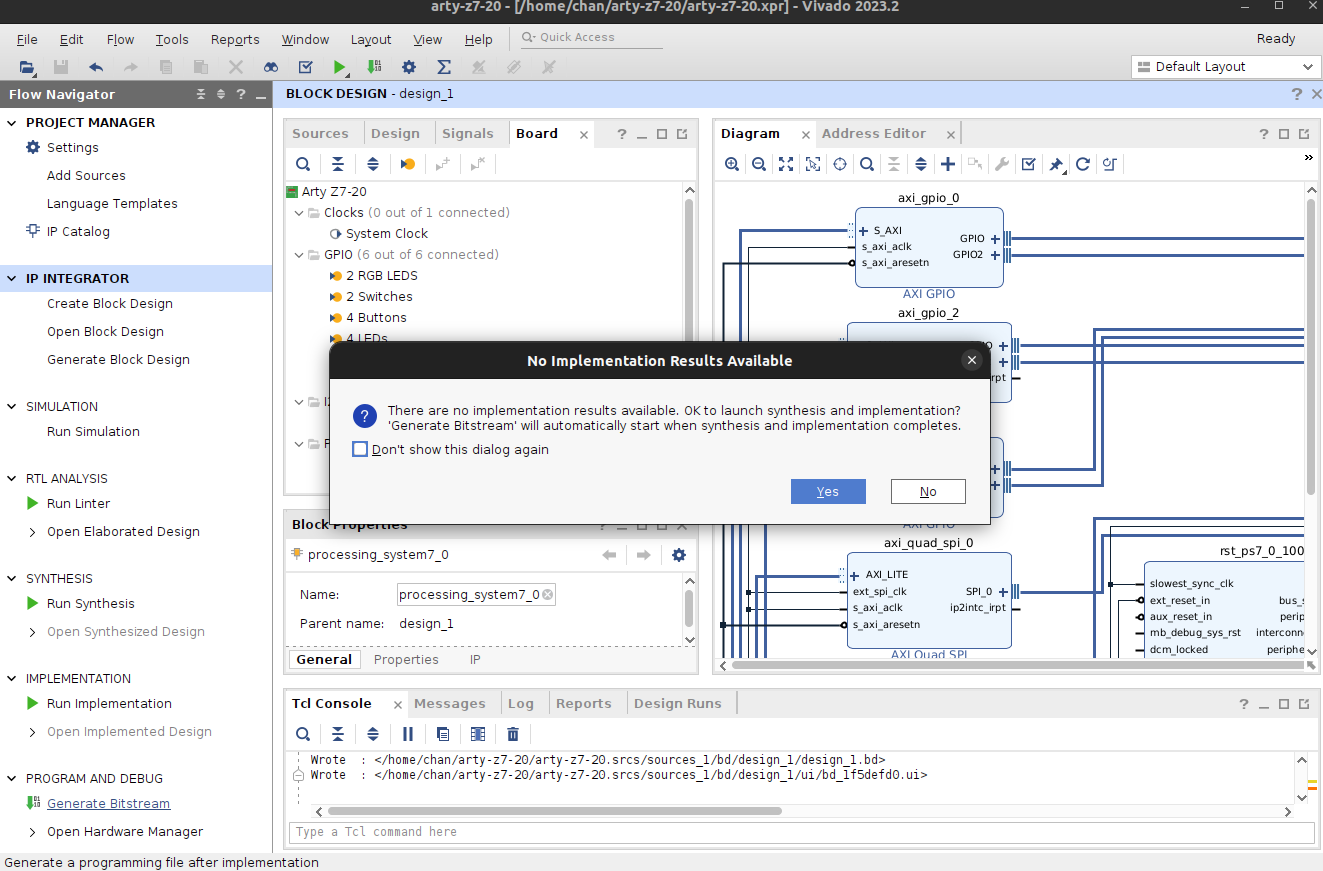Click the binoculars Find icon
1323x871 pixels.
coord(271,67)
